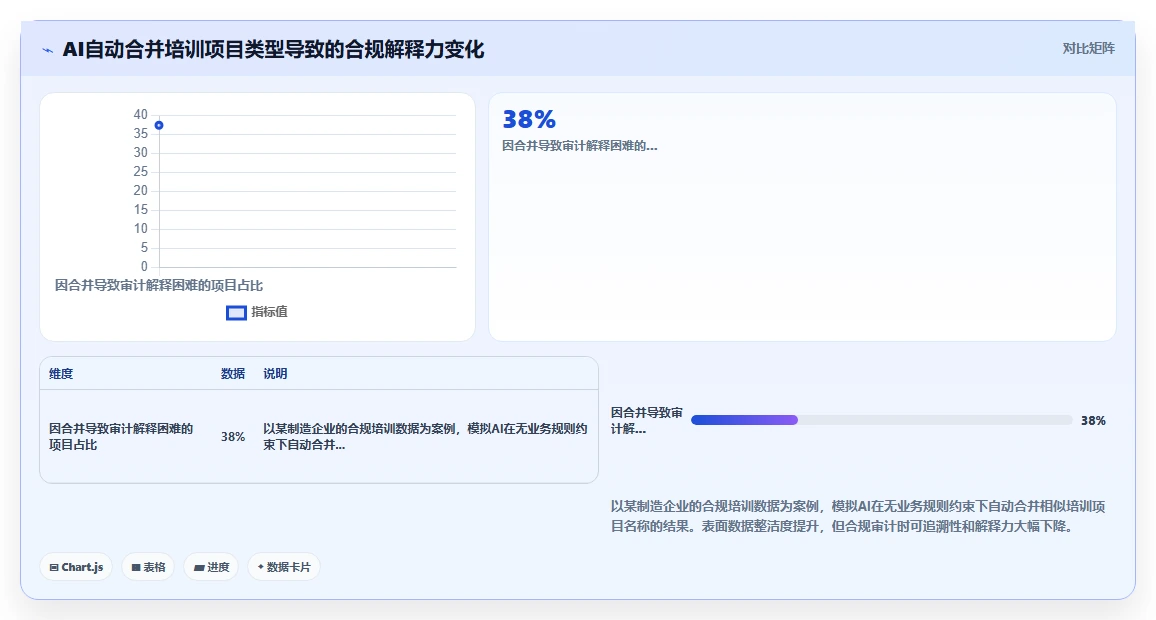Click the 数据 column header
Viewport: 1156px width, 620px height.
[233, 374]
